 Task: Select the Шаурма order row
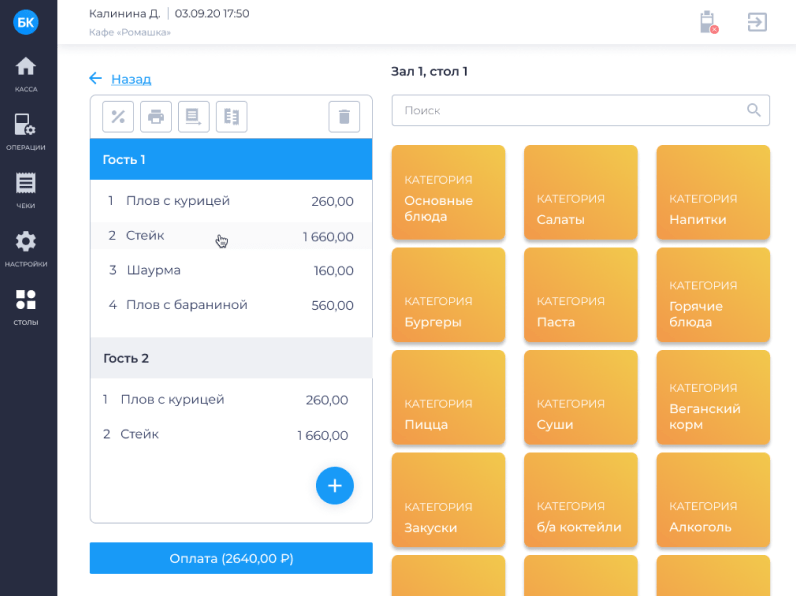pyautogui.click(x=231, y=270)
